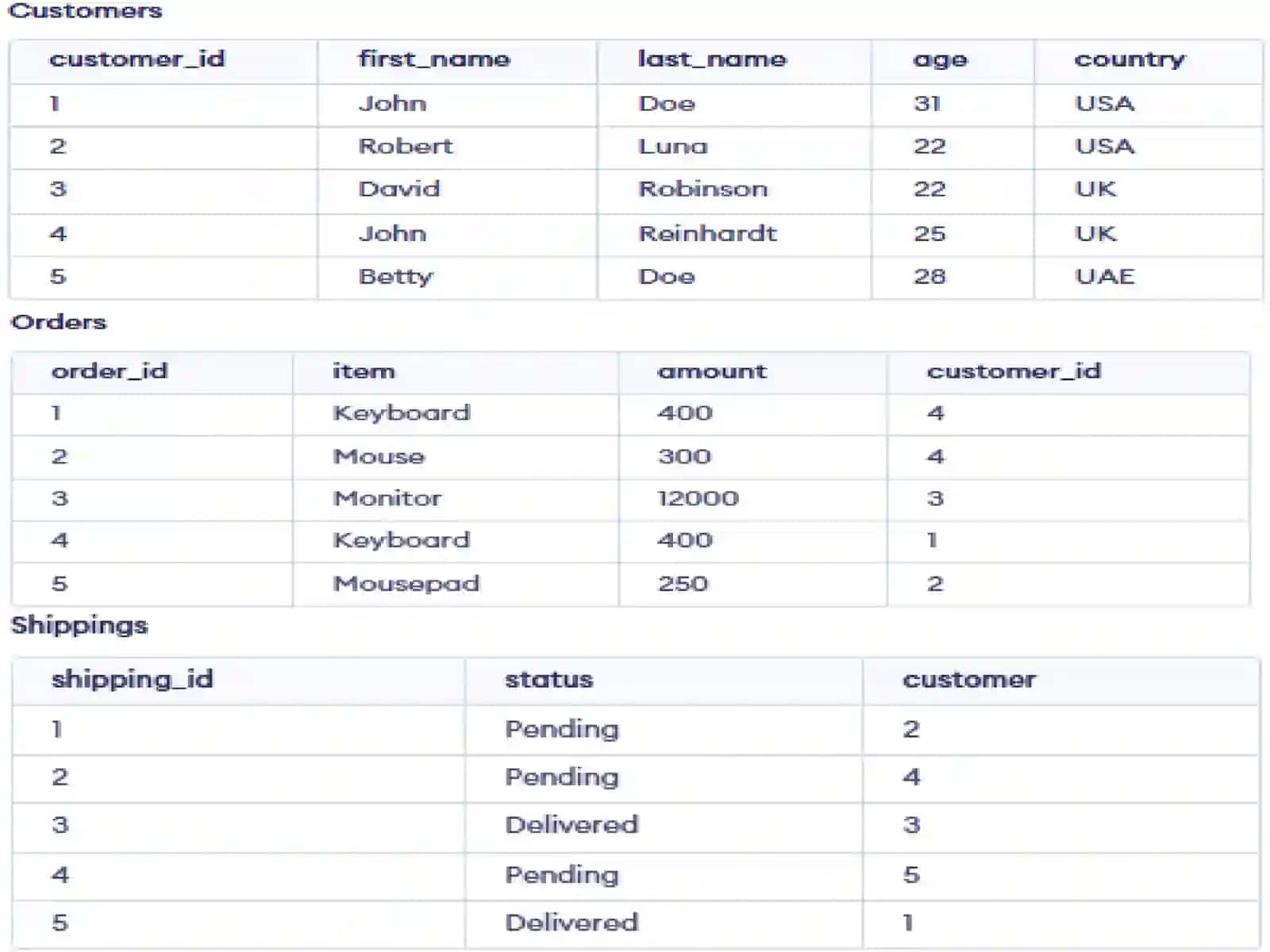Screen dimensions: 1270x952
Task: Click the Monitor item cell
Action: (x=387, y=498)
